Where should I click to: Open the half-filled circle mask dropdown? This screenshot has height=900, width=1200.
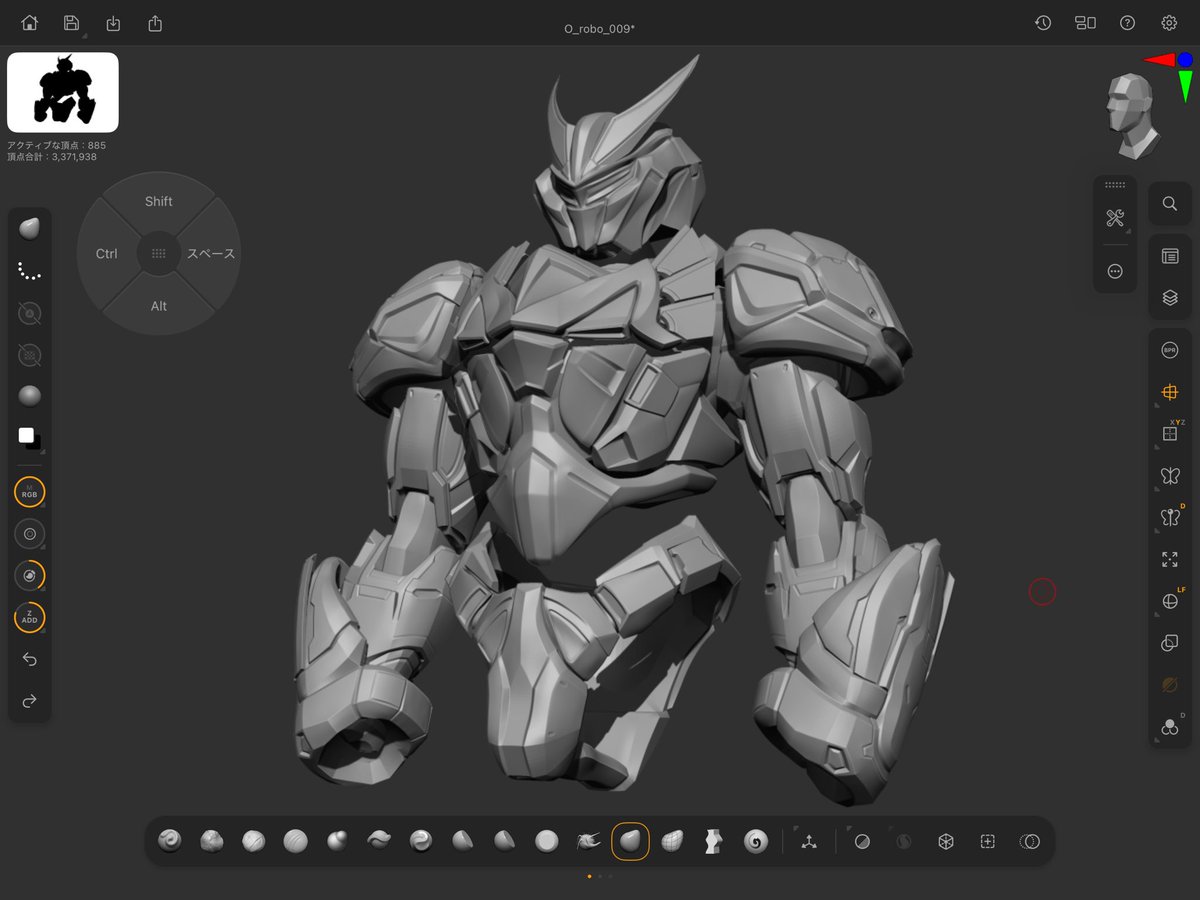(x=862, y=842)
